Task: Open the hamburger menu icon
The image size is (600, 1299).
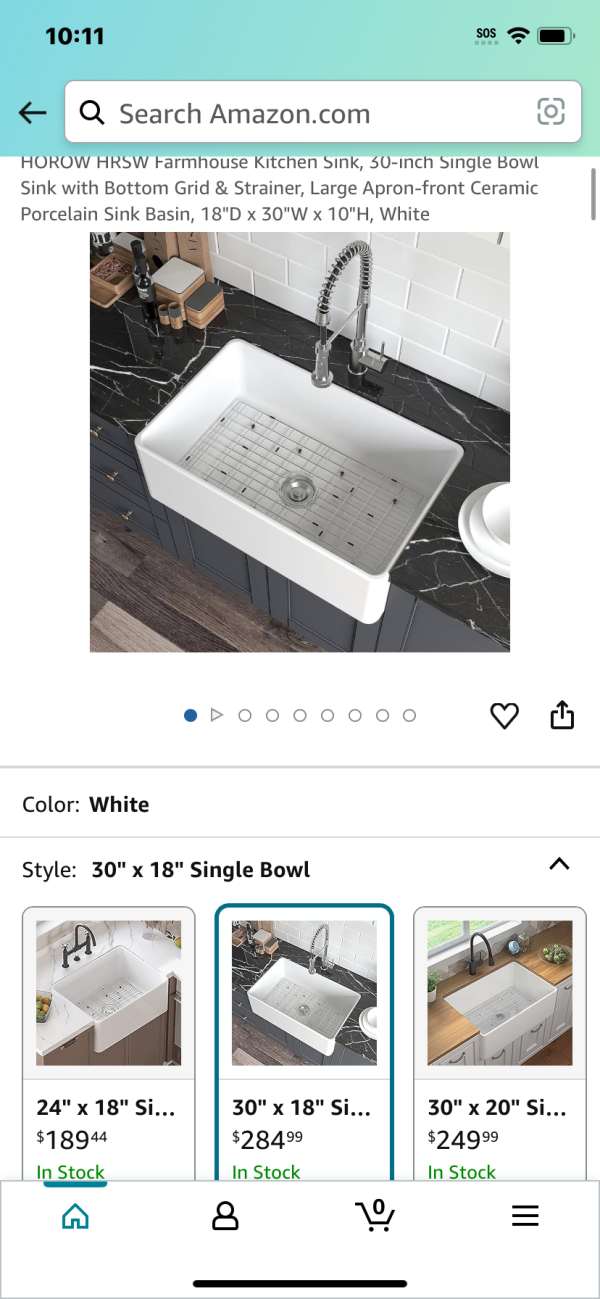Action: [x=525, y=1216]
